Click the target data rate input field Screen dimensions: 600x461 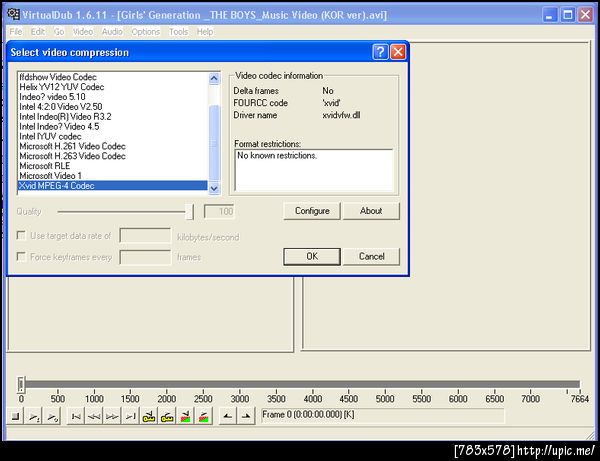click(145, 235)
